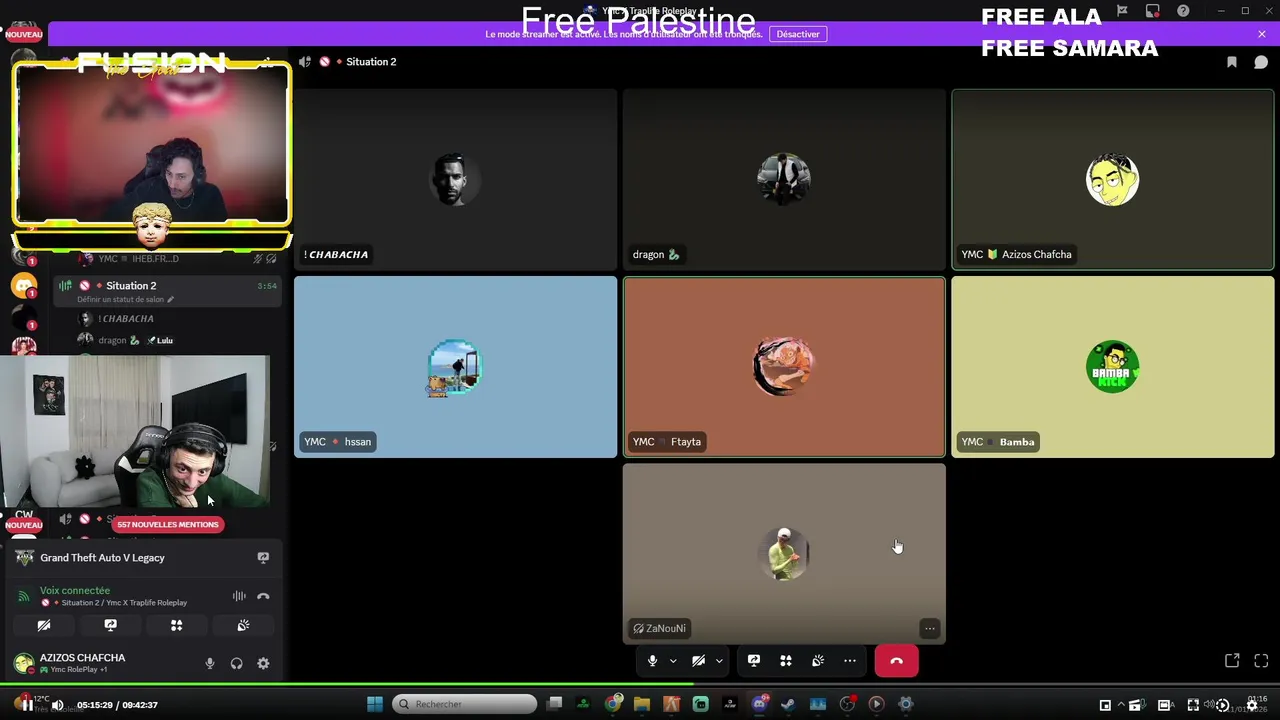
Task: Open Task View on the taskbar
Action: [555, 704]
